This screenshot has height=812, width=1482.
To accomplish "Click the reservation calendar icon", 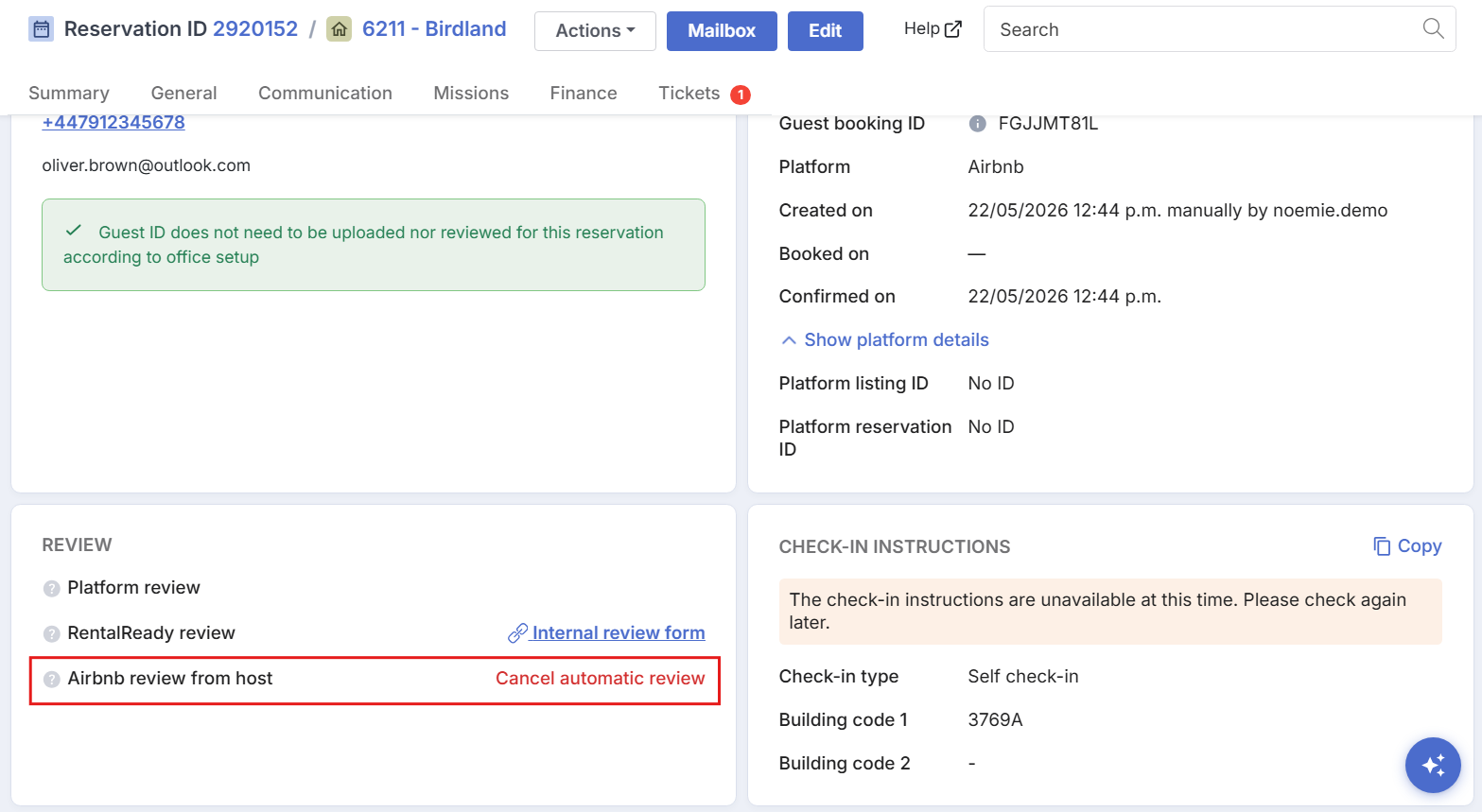I will (x=41, y=29).
